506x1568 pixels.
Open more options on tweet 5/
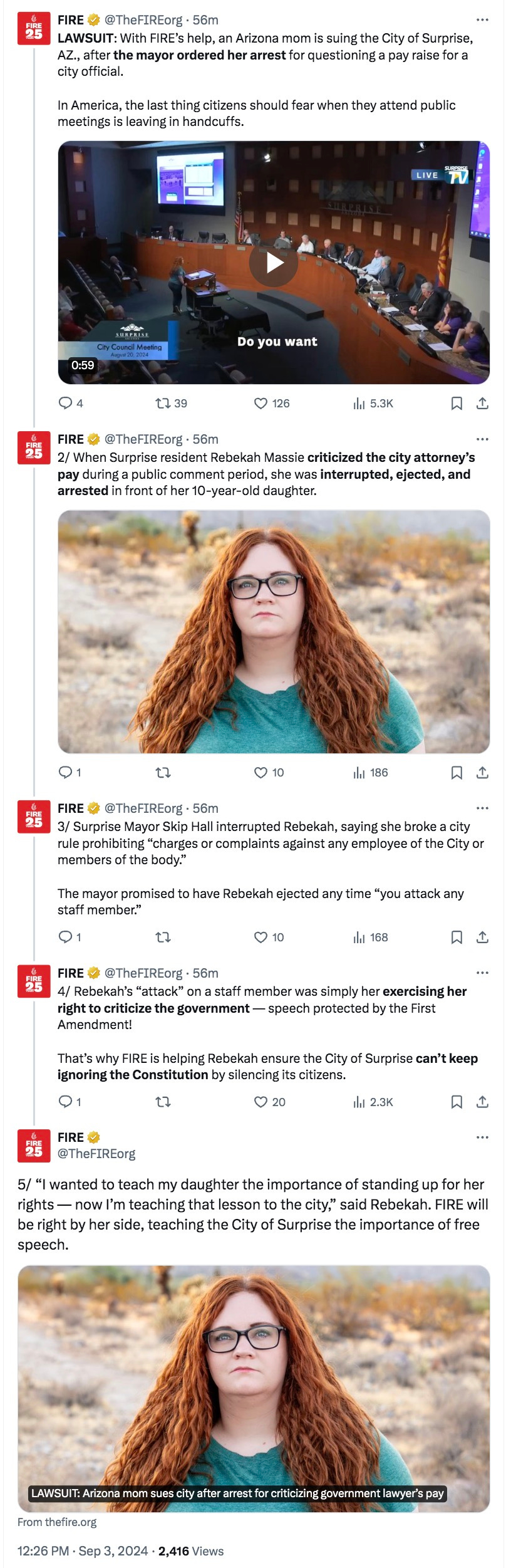pyautogui.click(x=482, y=1137)
